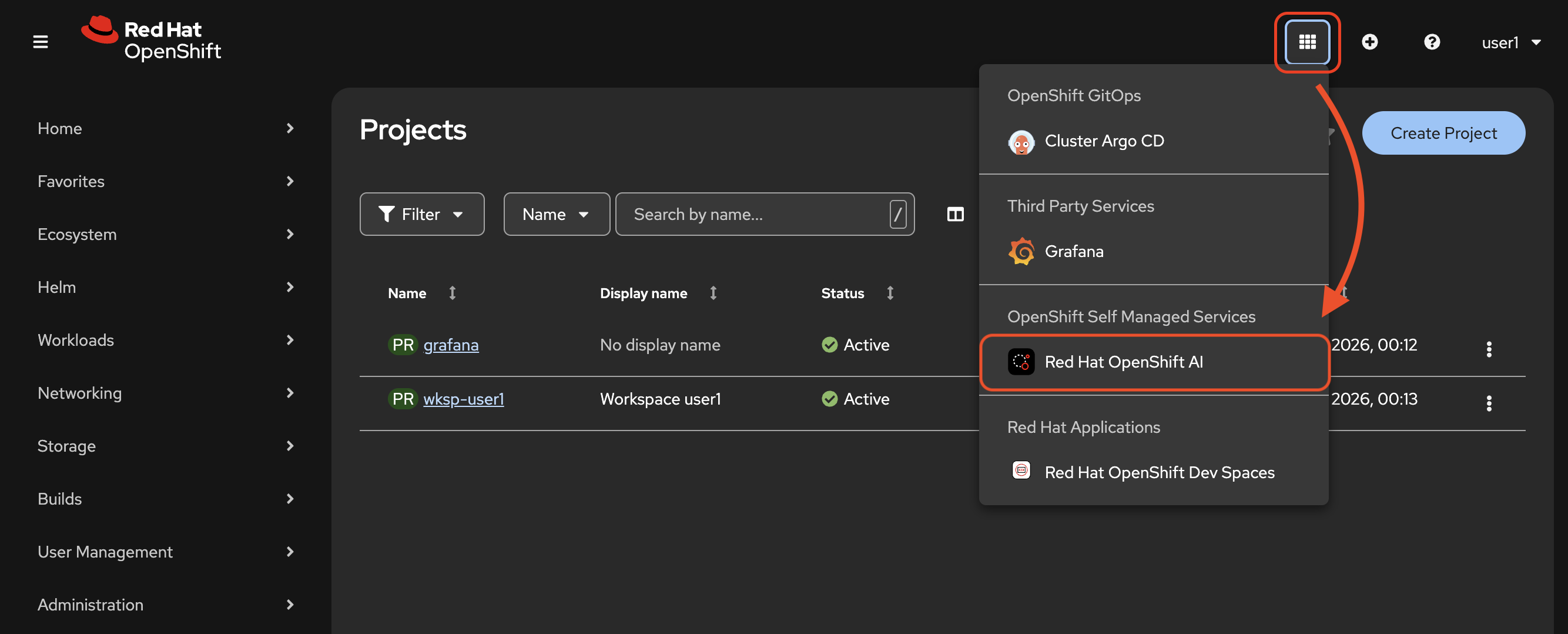Click the Name column header
This screenshot has width=1568, height=634.
[x=407, y=293]
